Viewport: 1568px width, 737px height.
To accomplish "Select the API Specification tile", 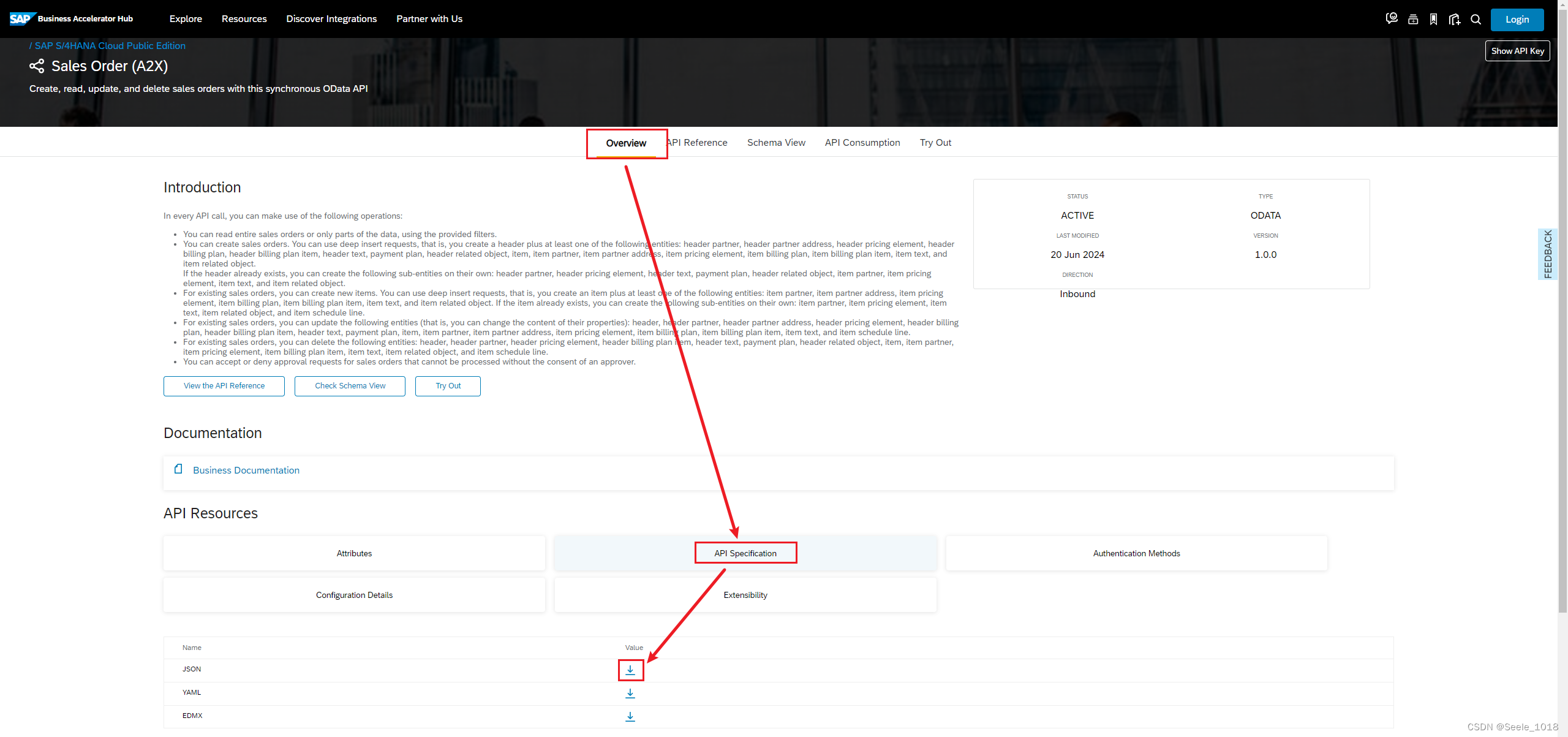I will pyautogui.click(x=745, y=553).
